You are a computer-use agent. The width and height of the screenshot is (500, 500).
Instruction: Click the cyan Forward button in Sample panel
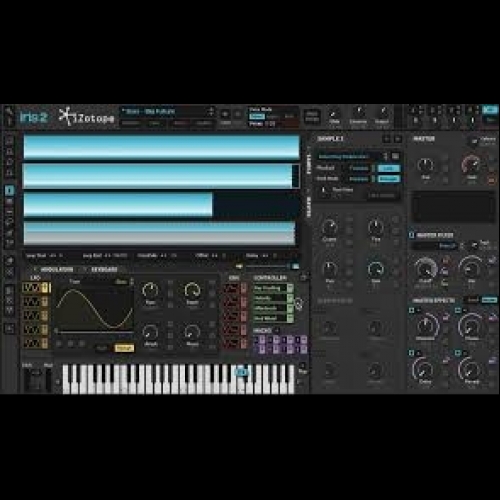pyautogui.click(x=389, y=179)
